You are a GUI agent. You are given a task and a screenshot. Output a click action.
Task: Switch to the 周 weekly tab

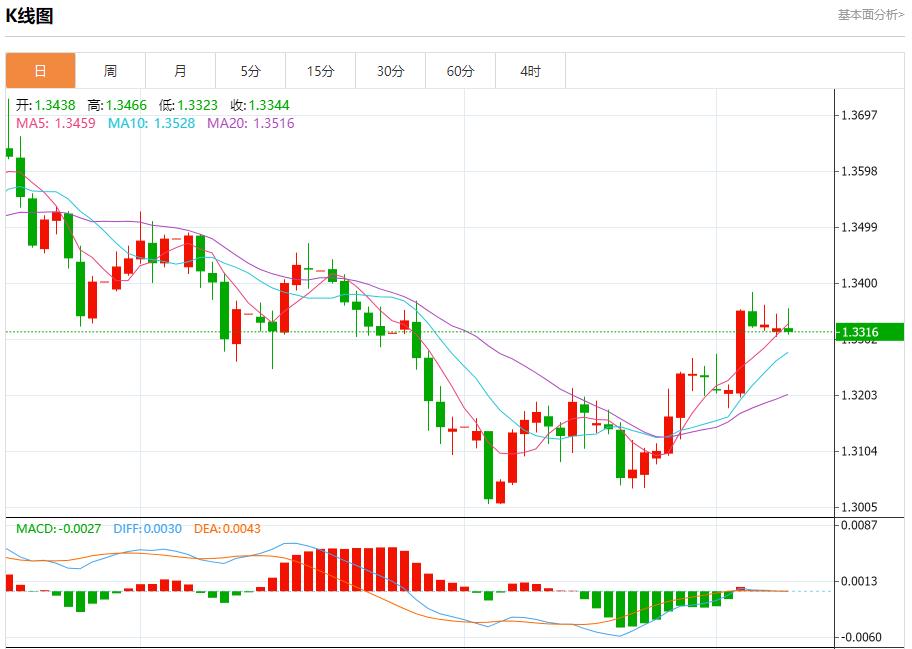[x=110, y=71]
